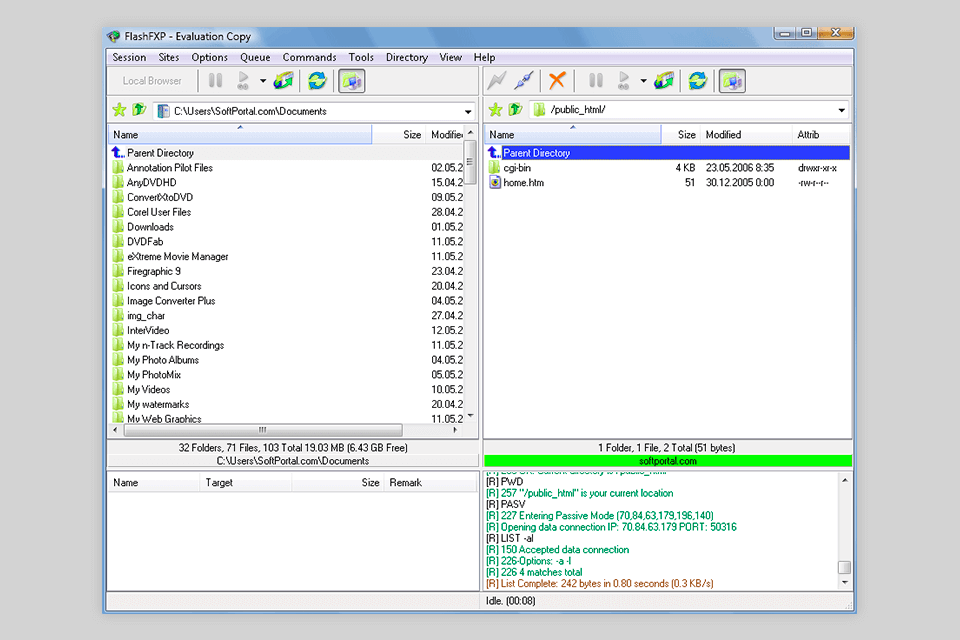Start remote pane queue transfer

624,81
